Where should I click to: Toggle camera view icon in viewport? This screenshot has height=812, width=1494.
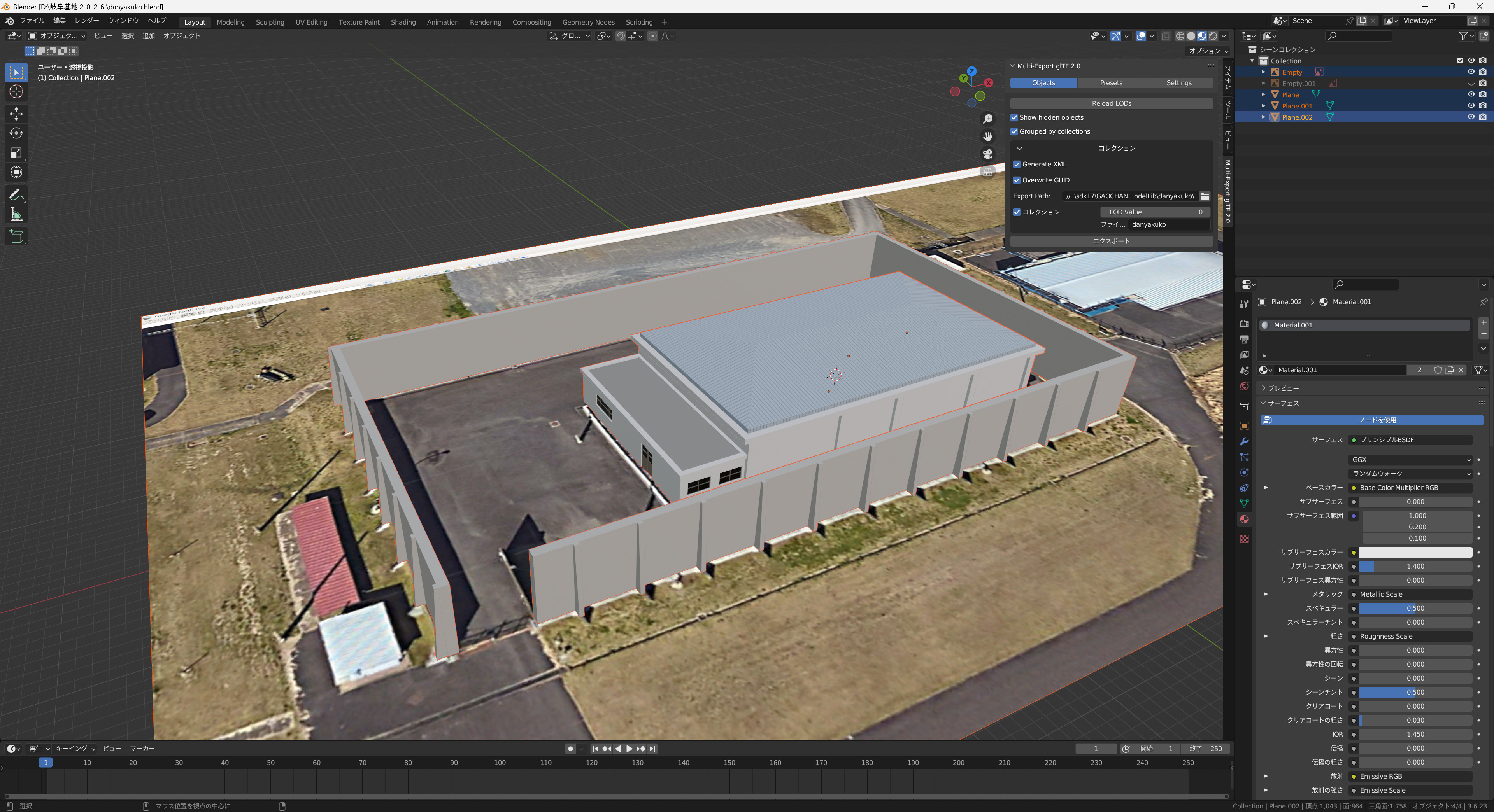click(988, 154)
